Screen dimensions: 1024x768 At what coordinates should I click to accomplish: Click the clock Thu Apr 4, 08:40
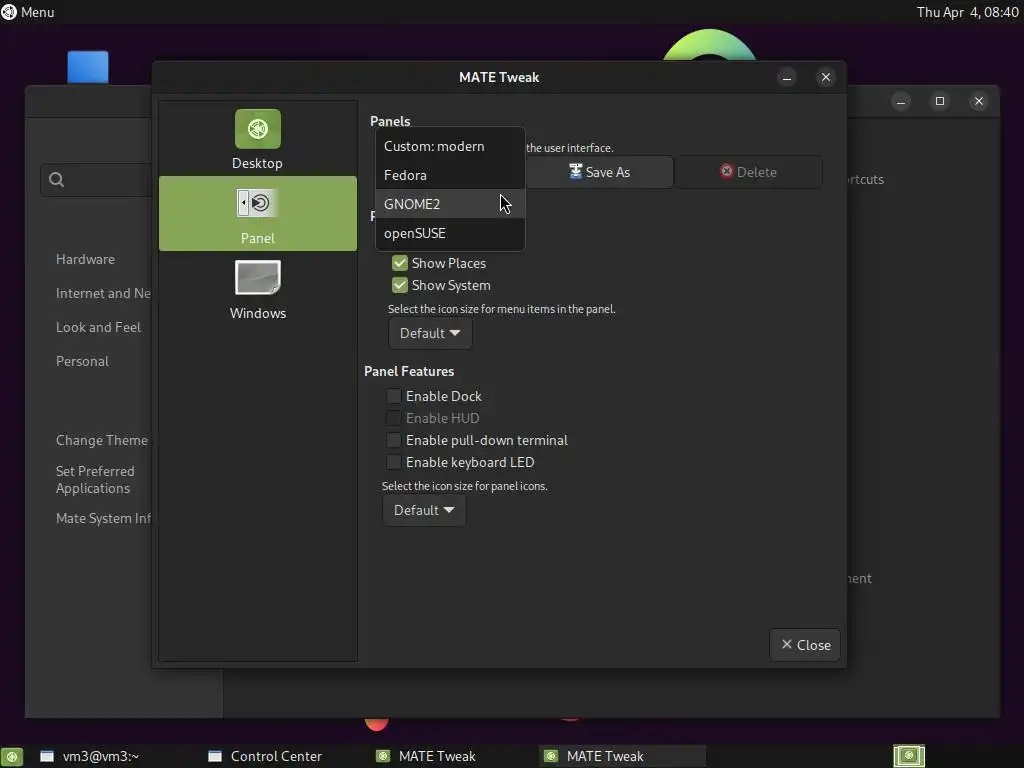[x=967, y=12]
